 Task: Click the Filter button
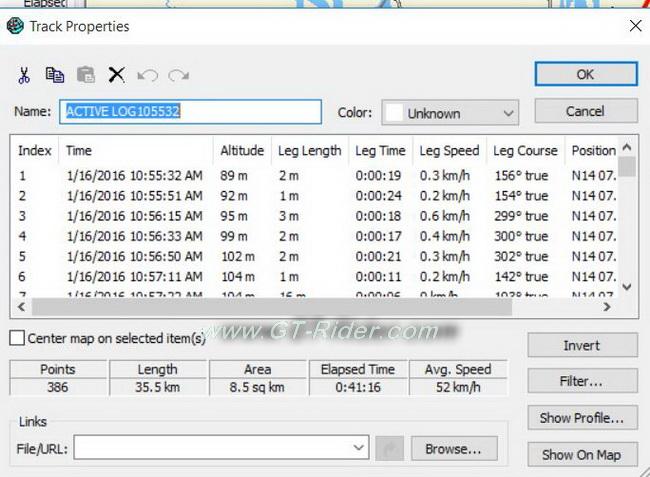tap(582, 381)
